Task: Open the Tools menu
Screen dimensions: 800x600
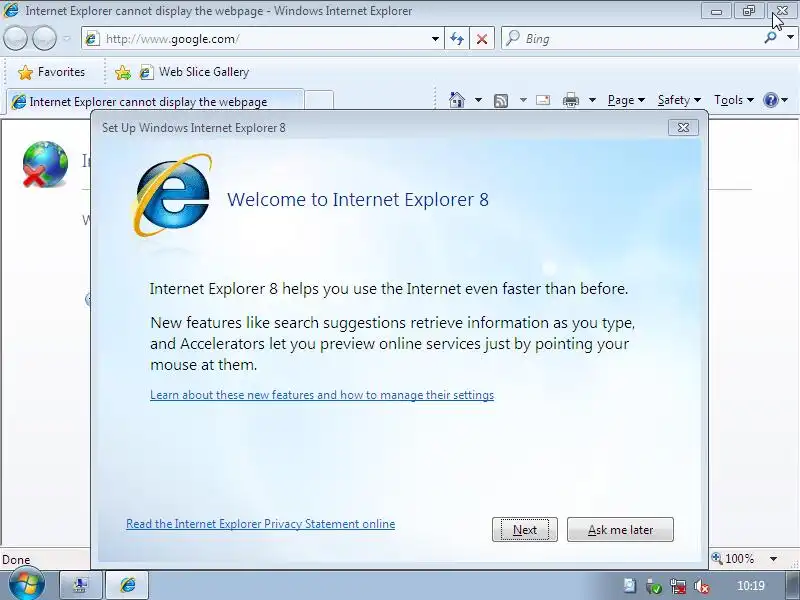Action: [734, 100]
